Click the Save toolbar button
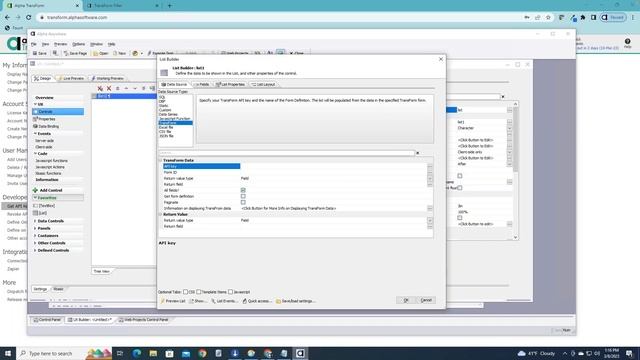The width and height of the screenshot is (640, 360). (x=40, y=53)
